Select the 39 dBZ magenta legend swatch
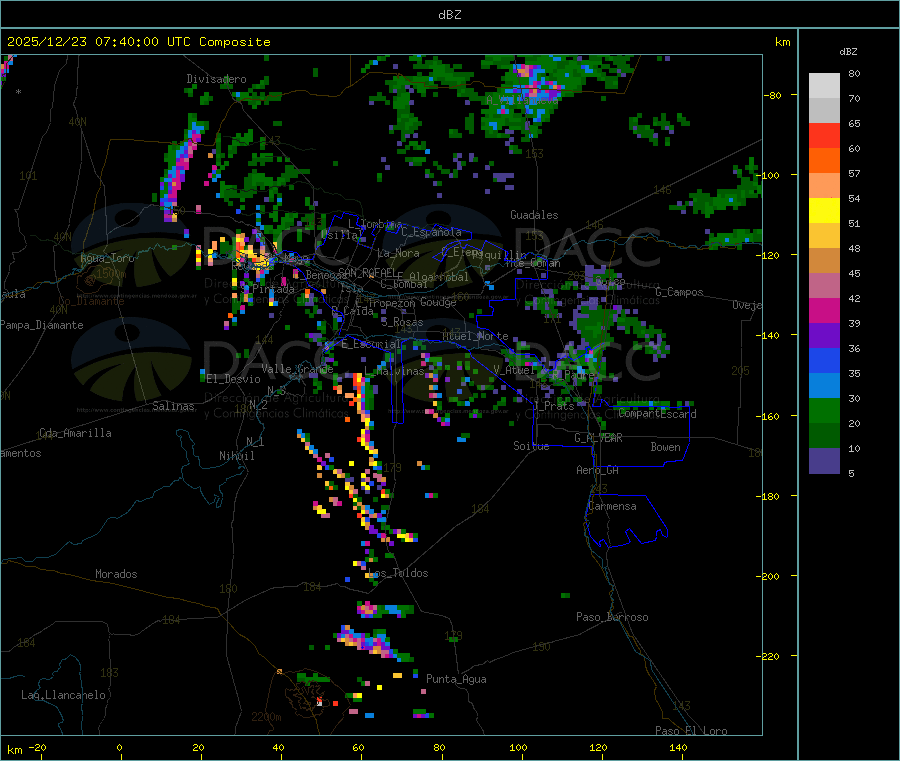The image size is (900, 761). [x=824, y=310]
